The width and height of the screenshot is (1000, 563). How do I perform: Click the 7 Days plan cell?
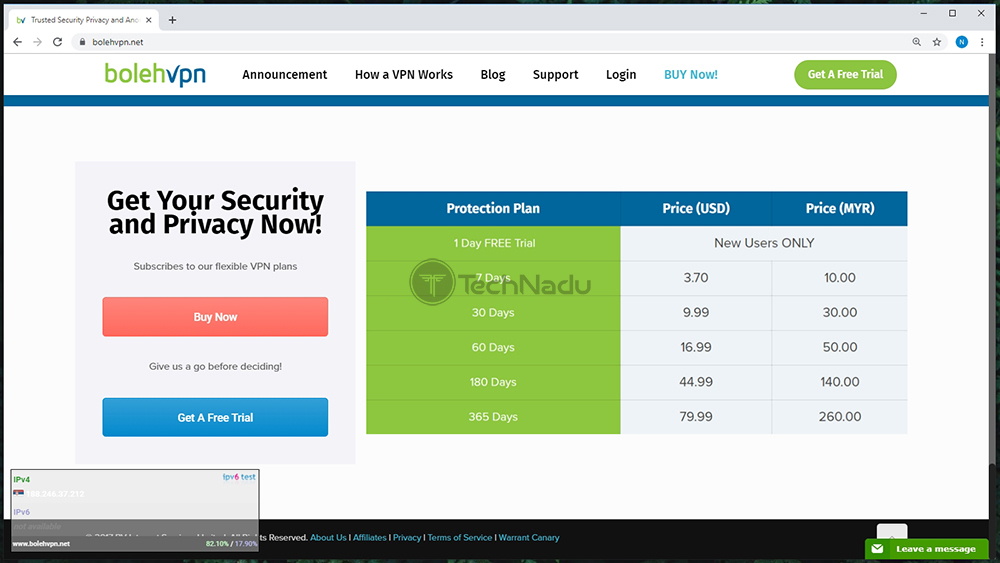pos(493,278)
